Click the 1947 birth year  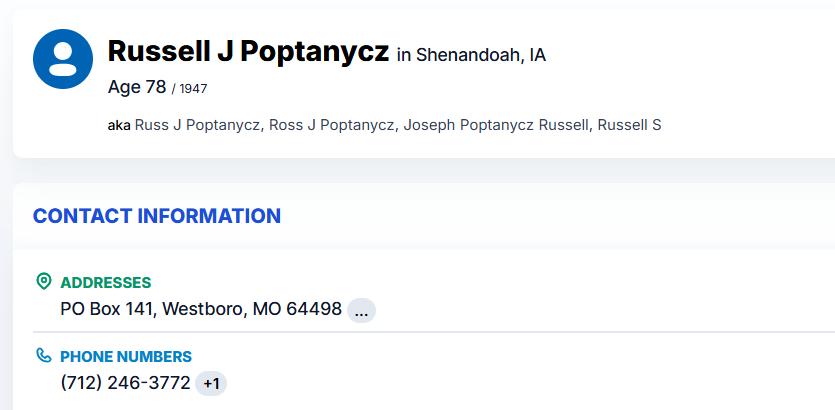(193, 89)
